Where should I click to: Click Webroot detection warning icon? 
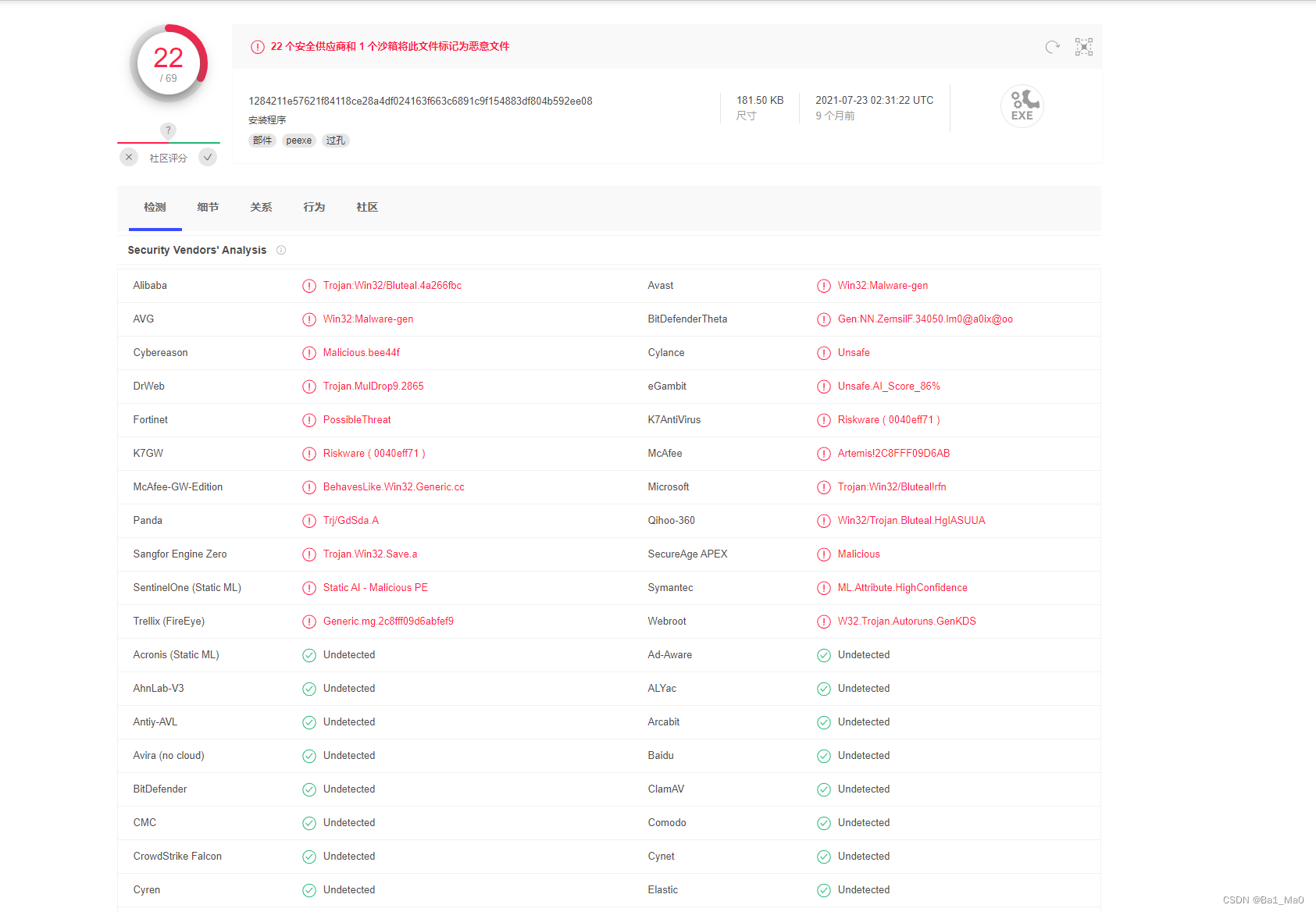(824, 622)
